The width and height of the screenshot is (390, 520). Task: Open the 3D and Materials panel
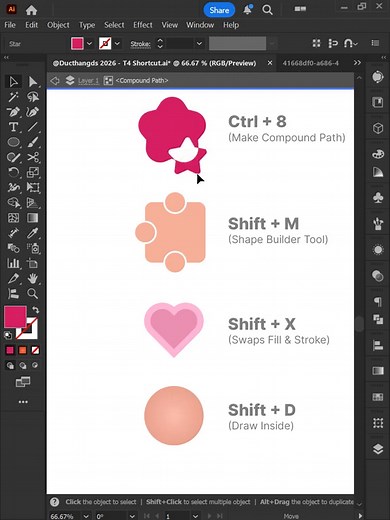click(x=378, y=128)
